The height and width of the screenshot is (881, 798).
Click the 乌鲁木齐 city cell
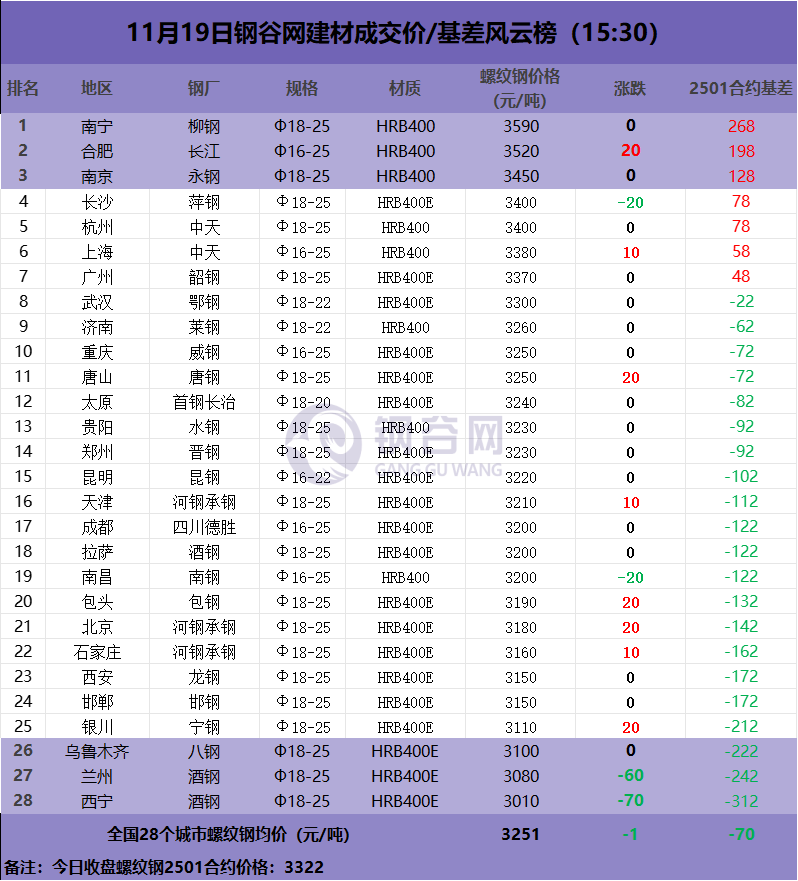(97, 751)
